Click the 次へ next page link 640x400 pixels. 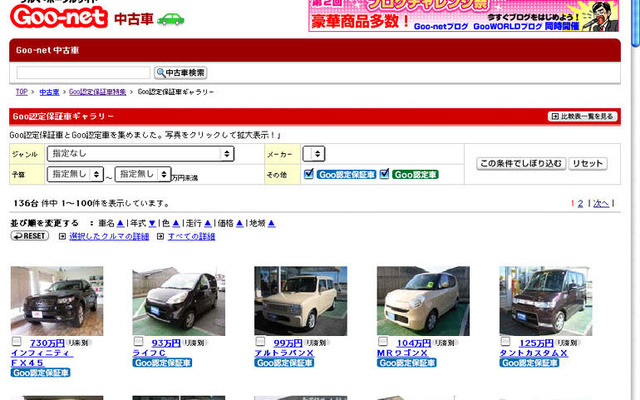[x=601, y=203]
